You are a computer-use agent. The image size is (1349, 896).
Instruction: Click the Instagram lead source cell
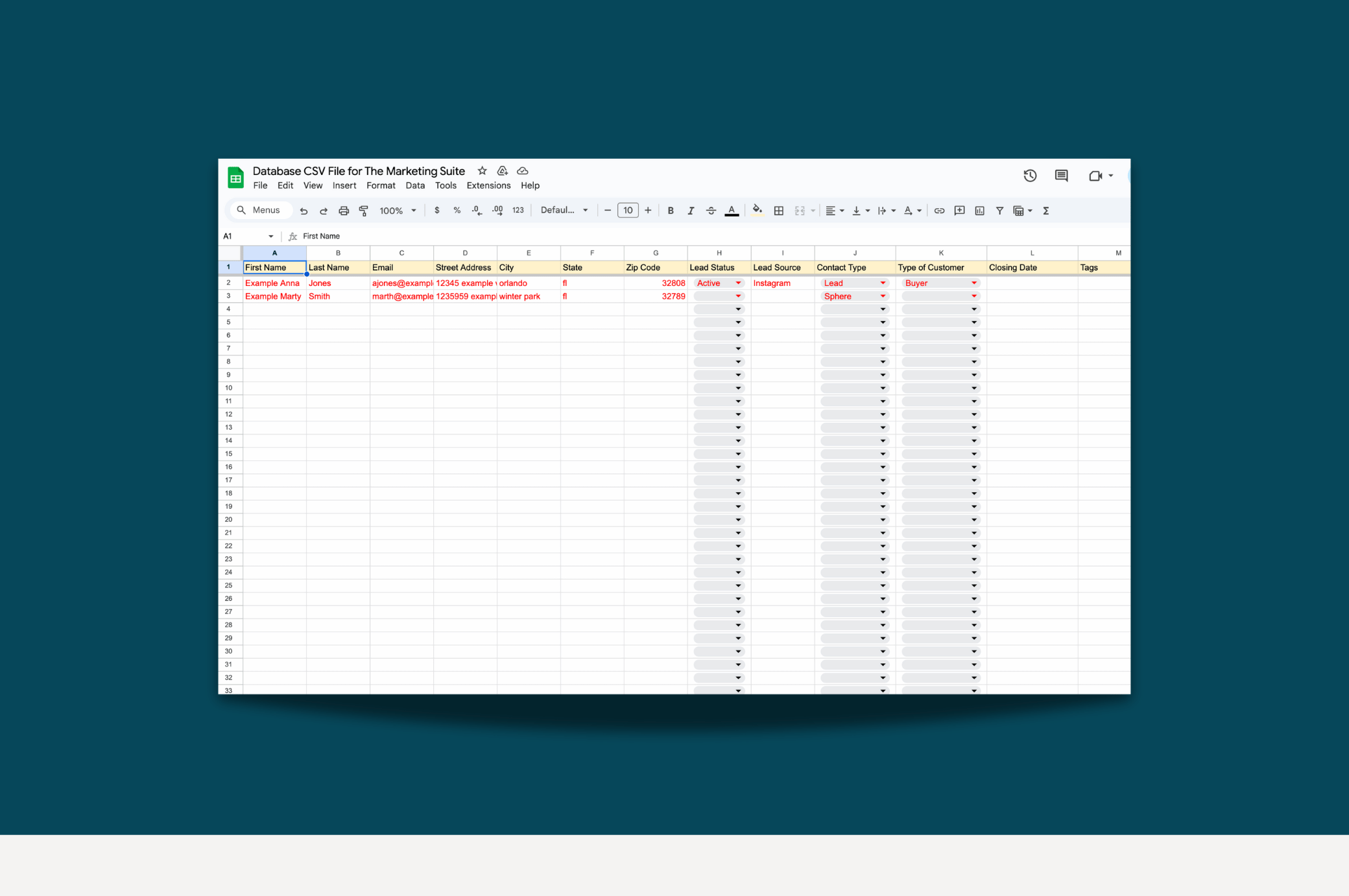(x=782, y=283)
